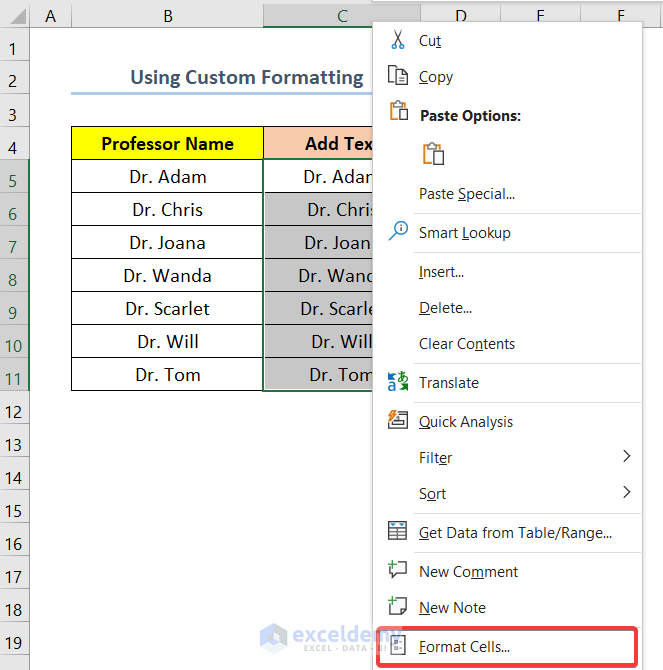This screenshot has height=670, width=663.
Task: Select cell Dr. Tom in column B
Action: click(x=167, y=374)
